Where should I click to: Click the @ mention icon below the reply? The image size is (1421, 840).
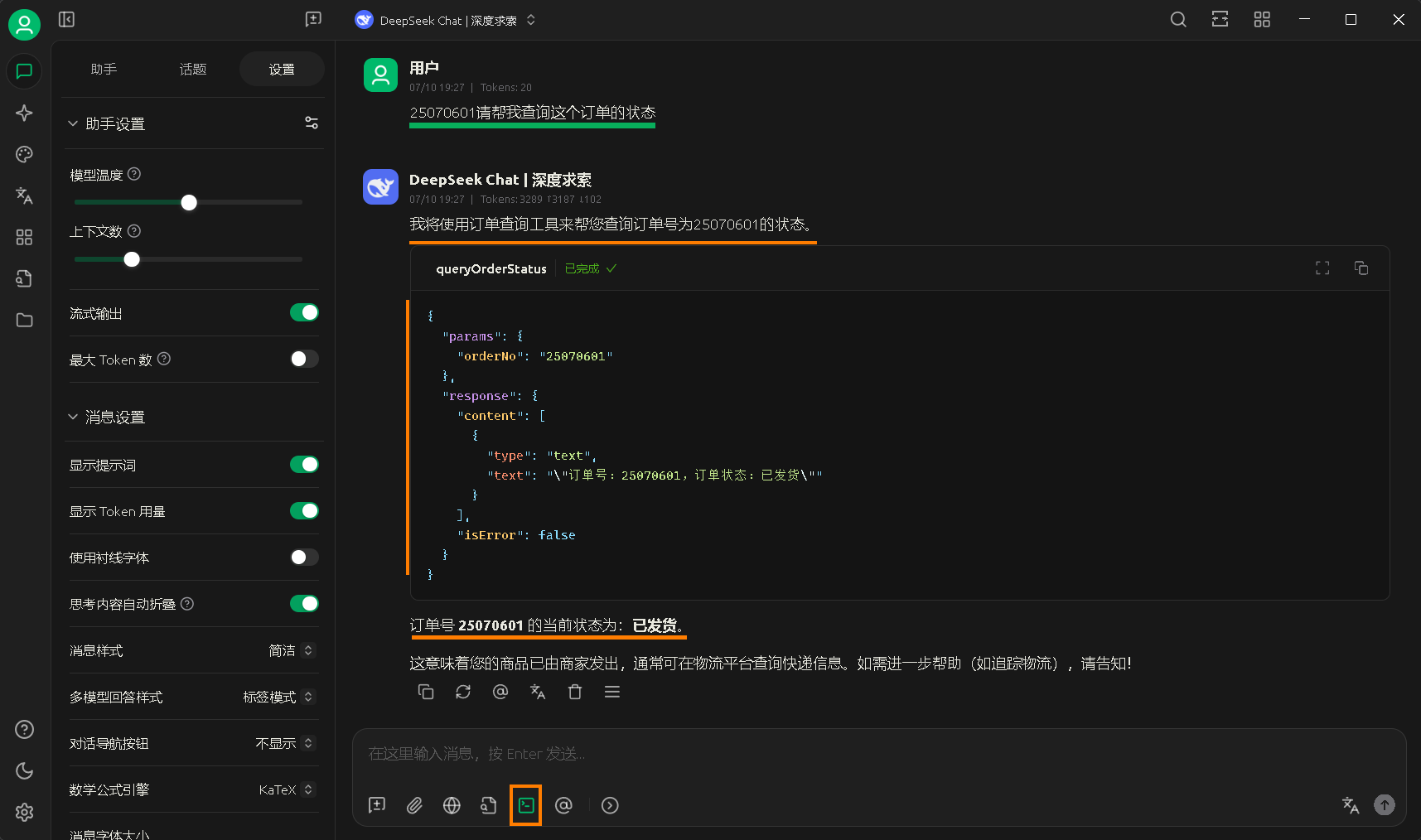click(x=500, y=692)
